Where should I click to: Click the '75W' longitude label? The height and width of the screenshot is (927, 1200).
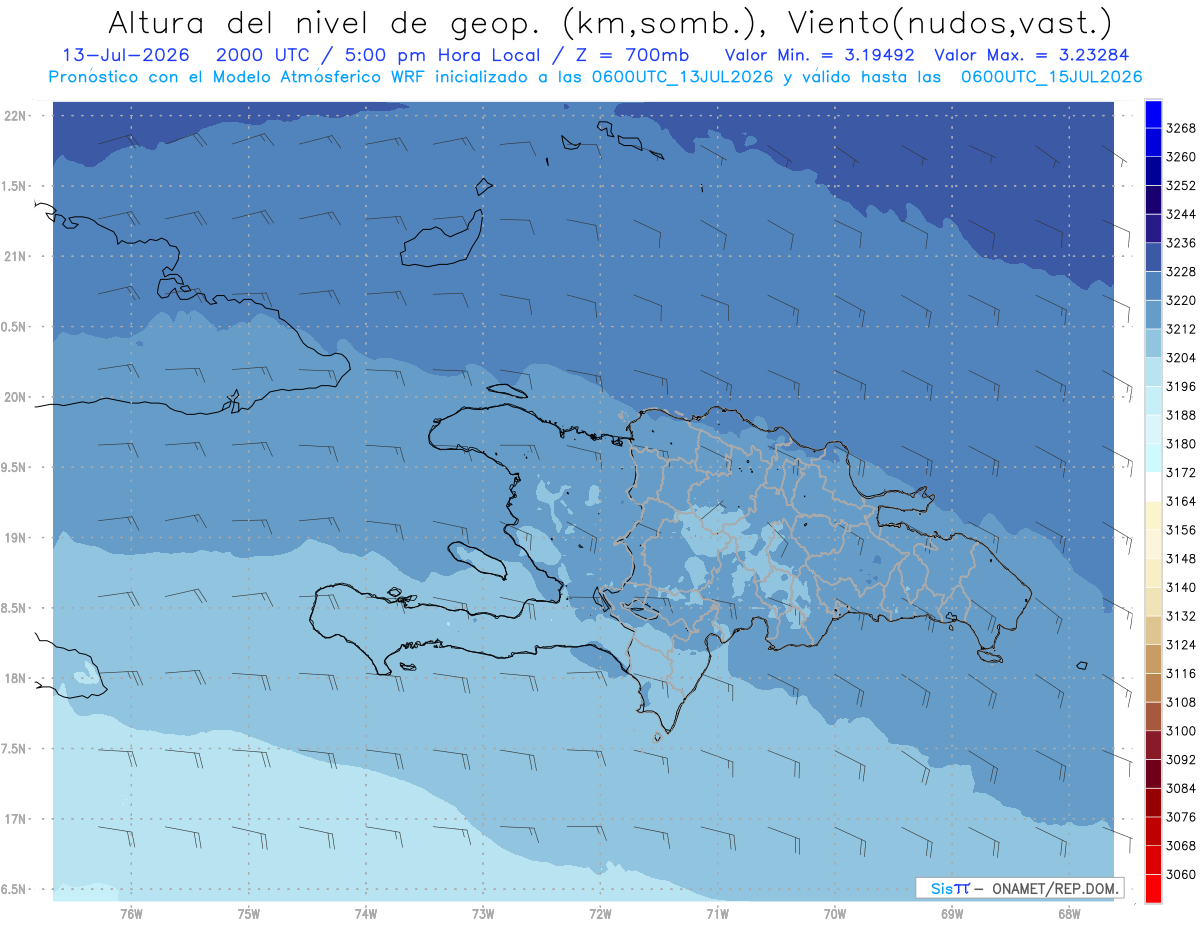pos(248,913)
